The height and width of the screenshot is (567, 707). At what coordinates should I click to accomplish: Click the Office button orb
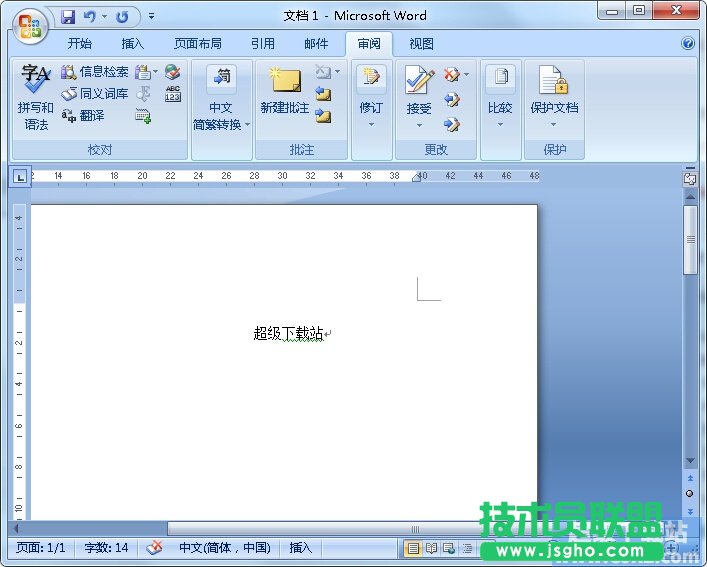[29, 25]
